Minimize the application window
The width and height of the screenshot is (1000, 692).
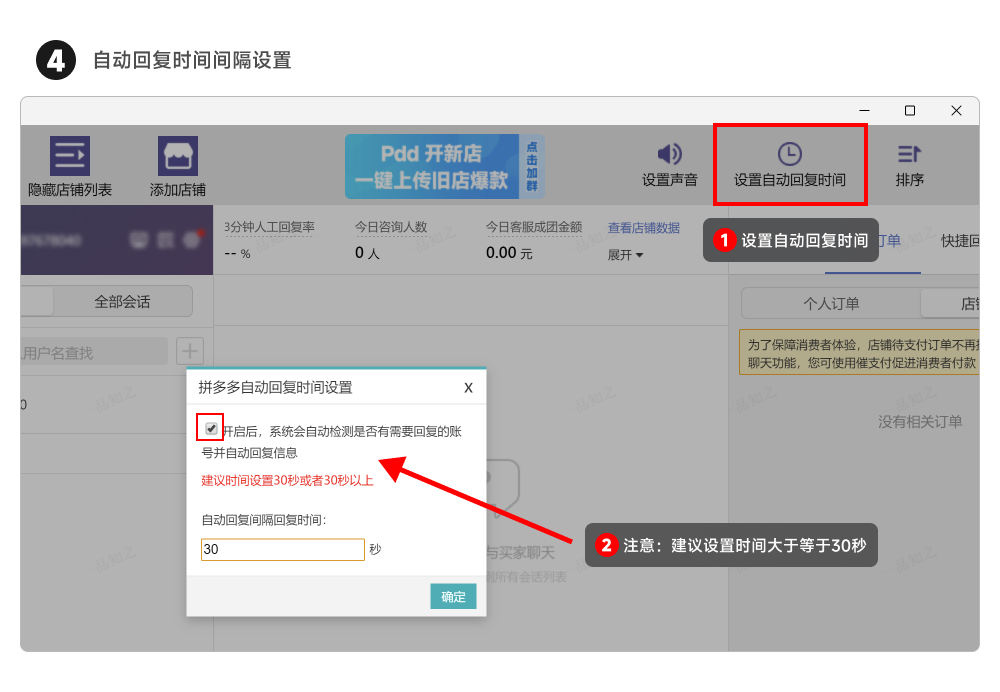tap(863, 111)
